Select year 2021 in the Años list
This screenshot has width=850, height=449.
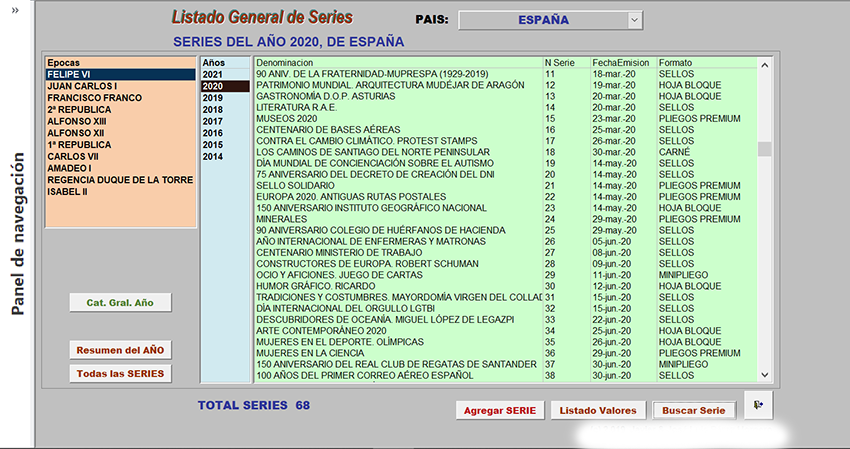pyautogui.click(x=213, y=75)
